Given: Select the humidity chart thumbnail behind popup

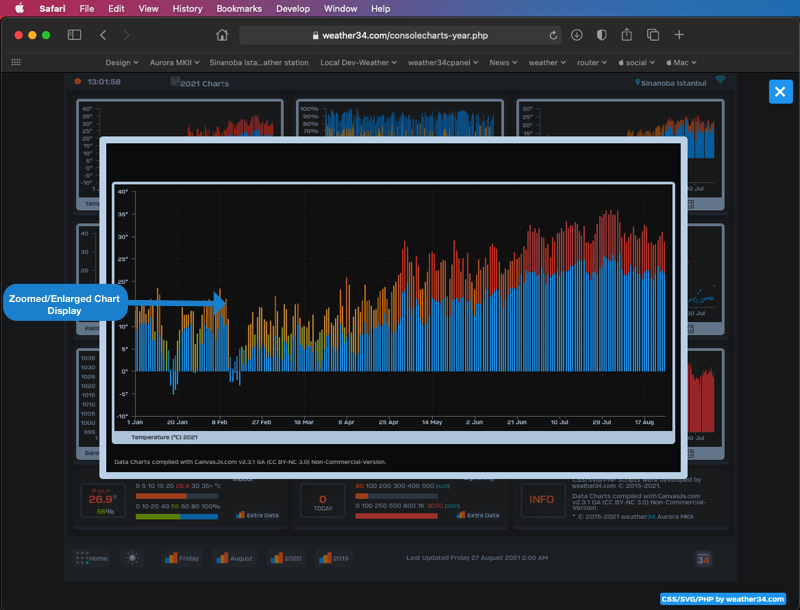Looking at the screenshot, I should [399, 118].
